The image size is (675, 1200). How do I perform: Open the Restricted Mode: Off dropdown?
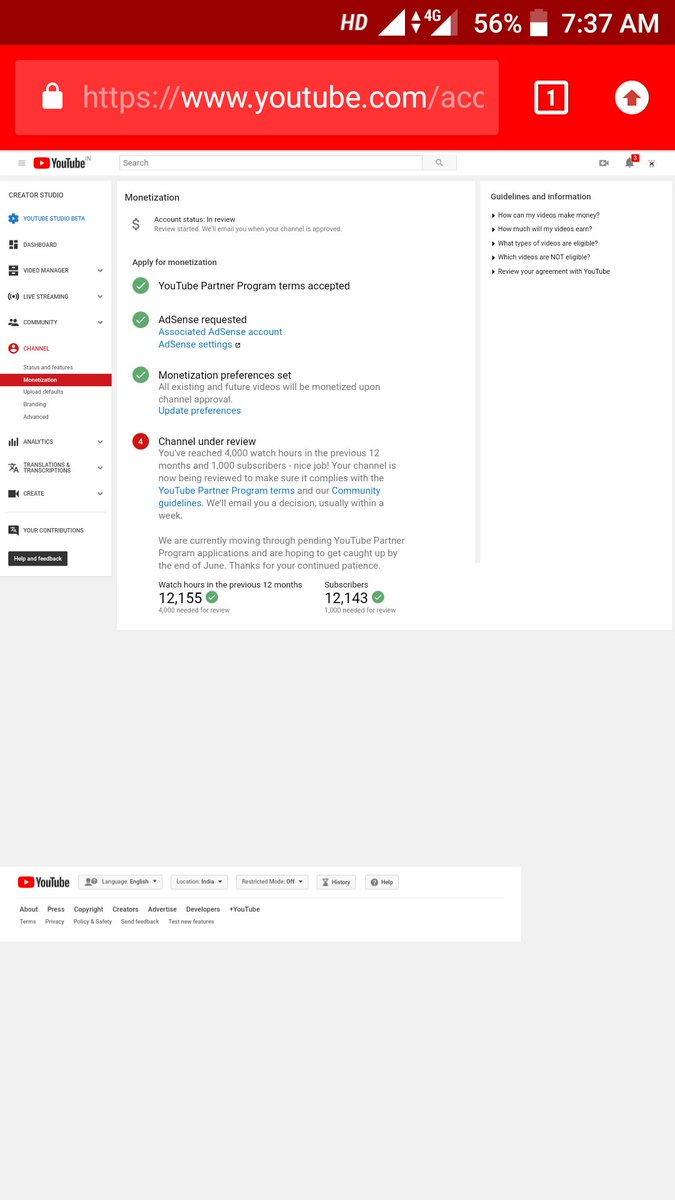click(x=272, y=882)
